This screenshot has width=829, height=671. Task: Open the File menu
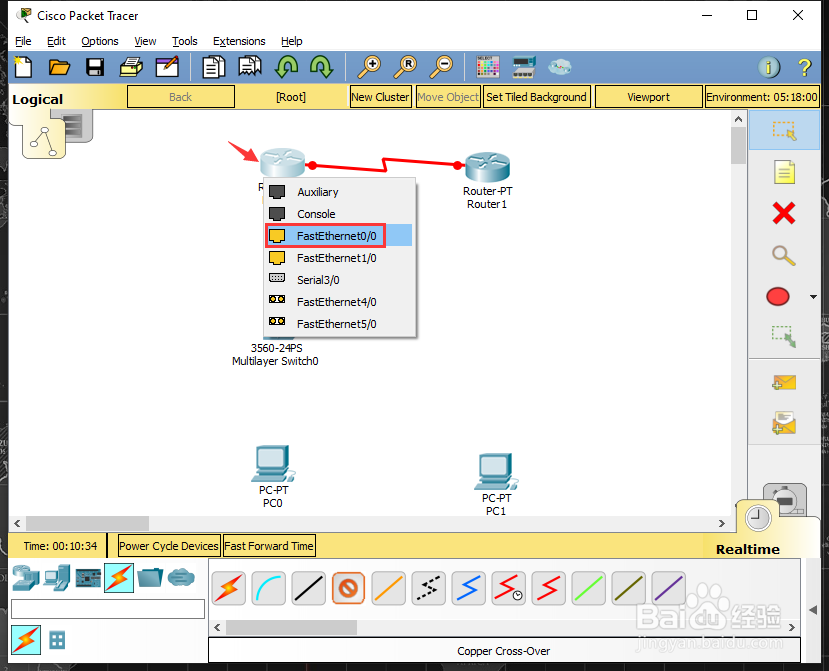pos(23,41)
